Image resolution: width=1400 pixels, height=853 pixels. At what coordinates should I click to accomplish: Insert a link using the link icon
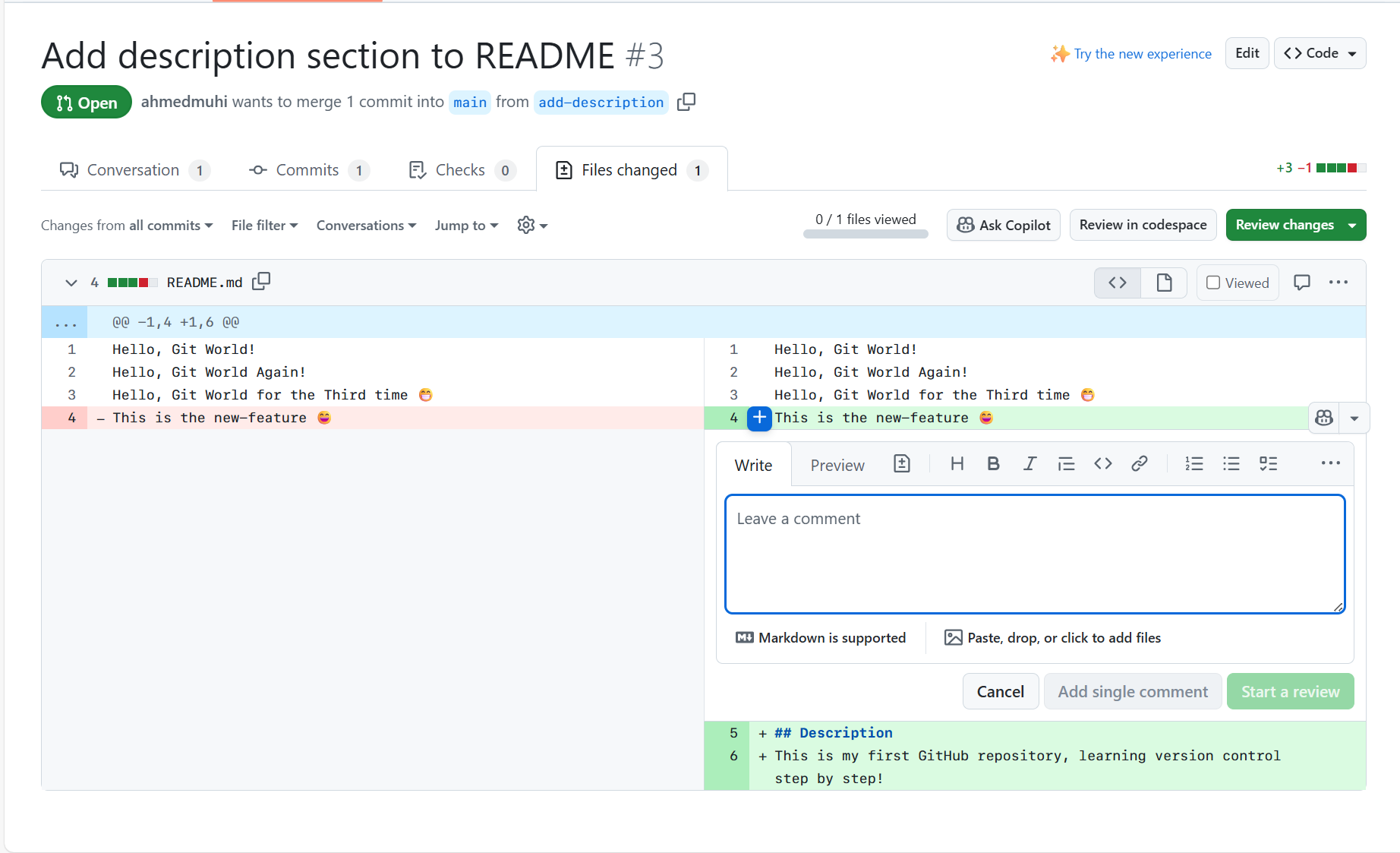[1139, 464]
